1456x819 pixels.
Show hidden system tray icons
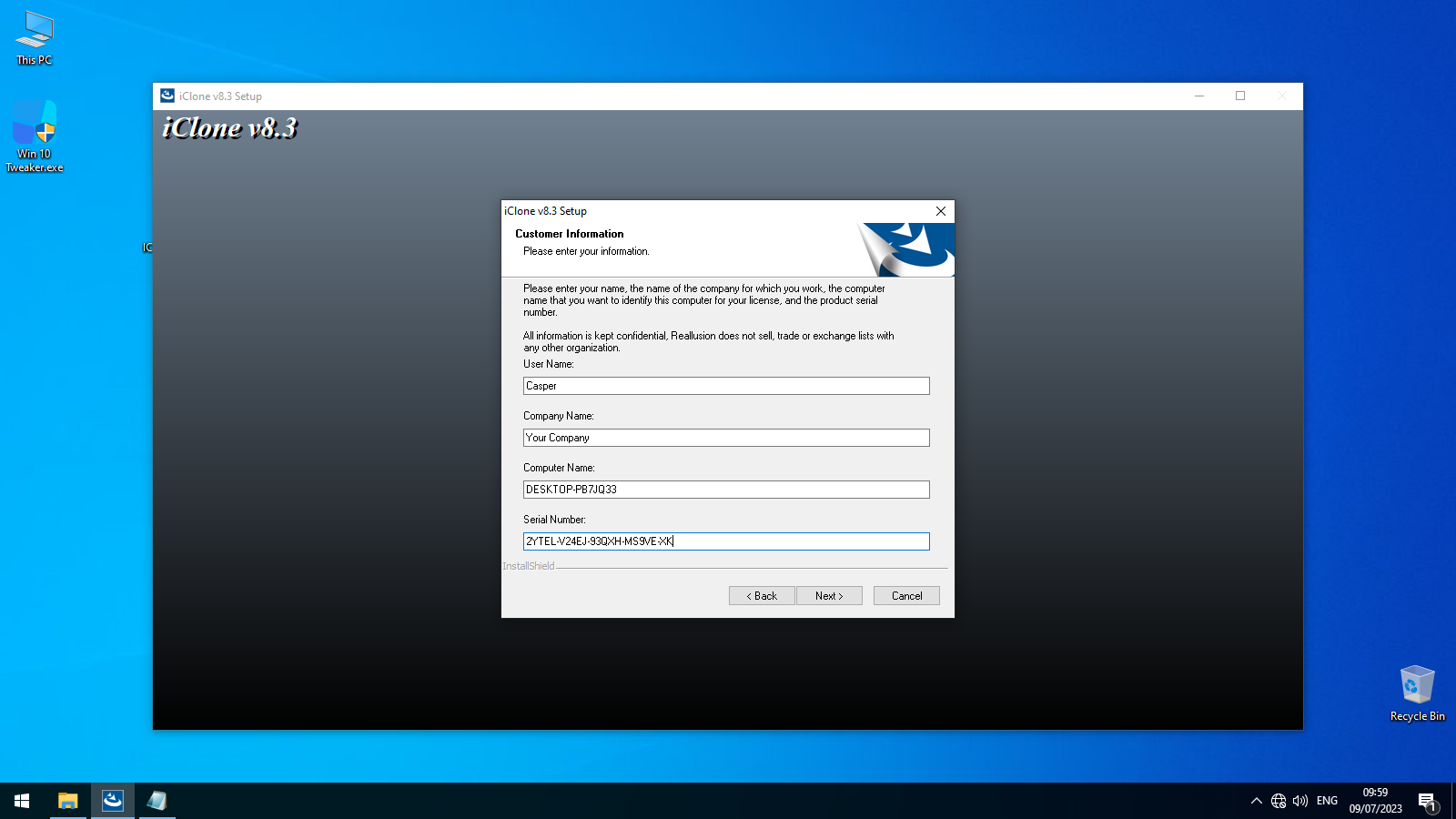(1257, 801)
